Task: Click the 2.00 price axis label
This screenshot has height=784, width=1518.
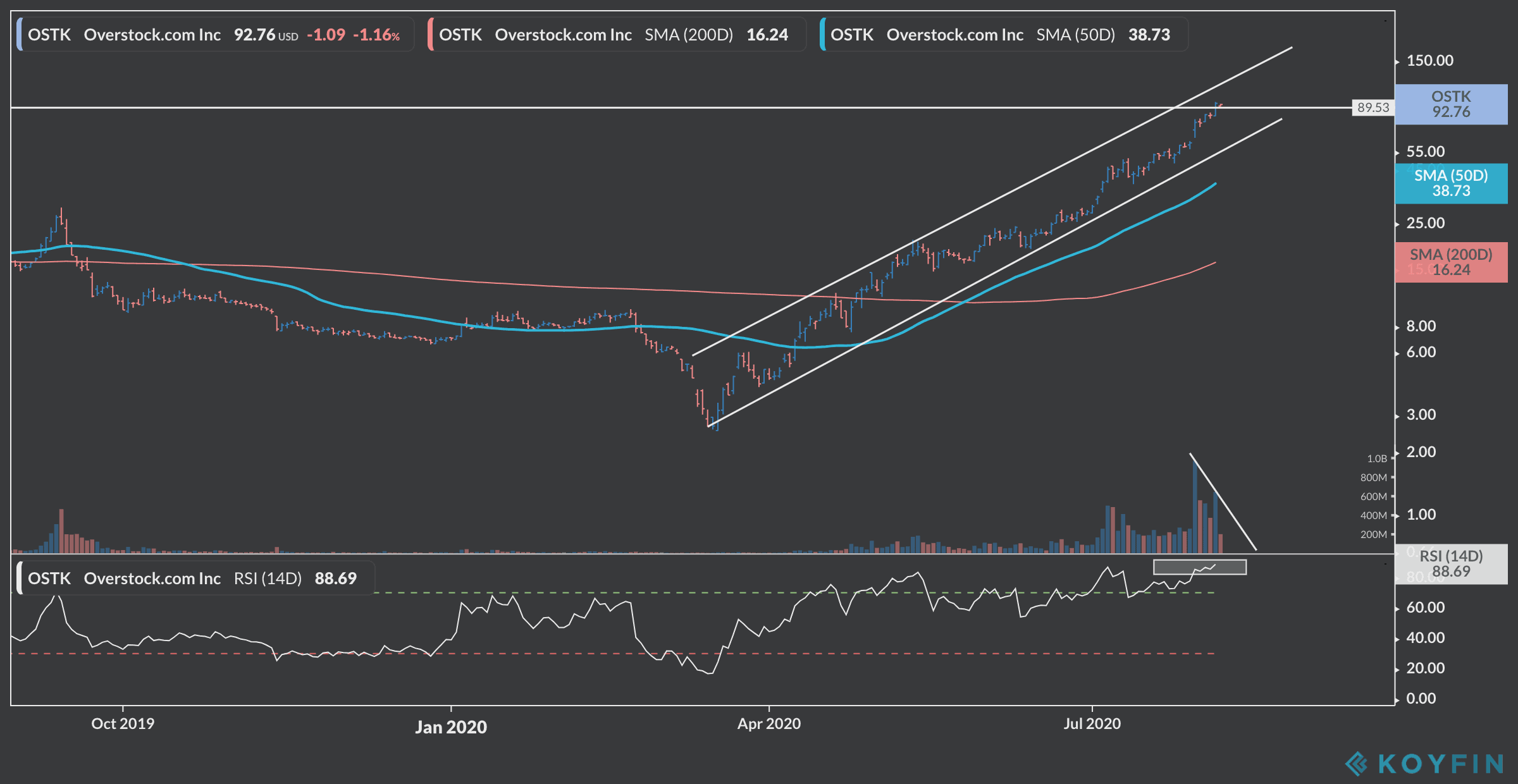Action: point(1421,452)
